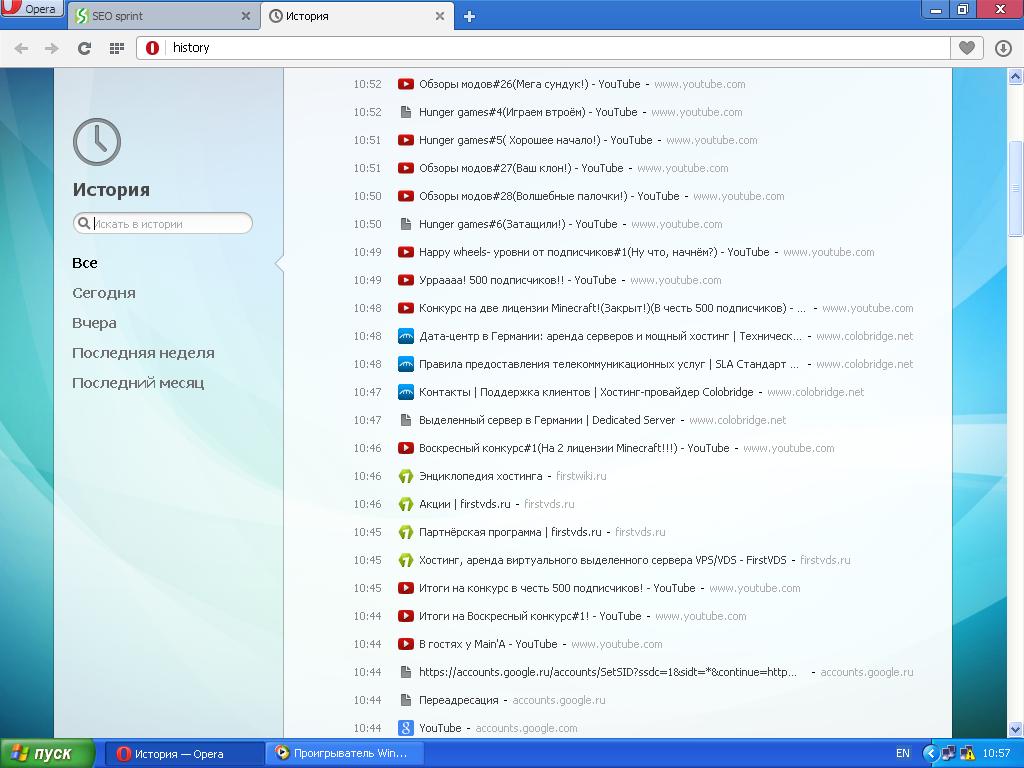Close the История tab
This screenshot has height=768, width=1024.
(440, 16)
